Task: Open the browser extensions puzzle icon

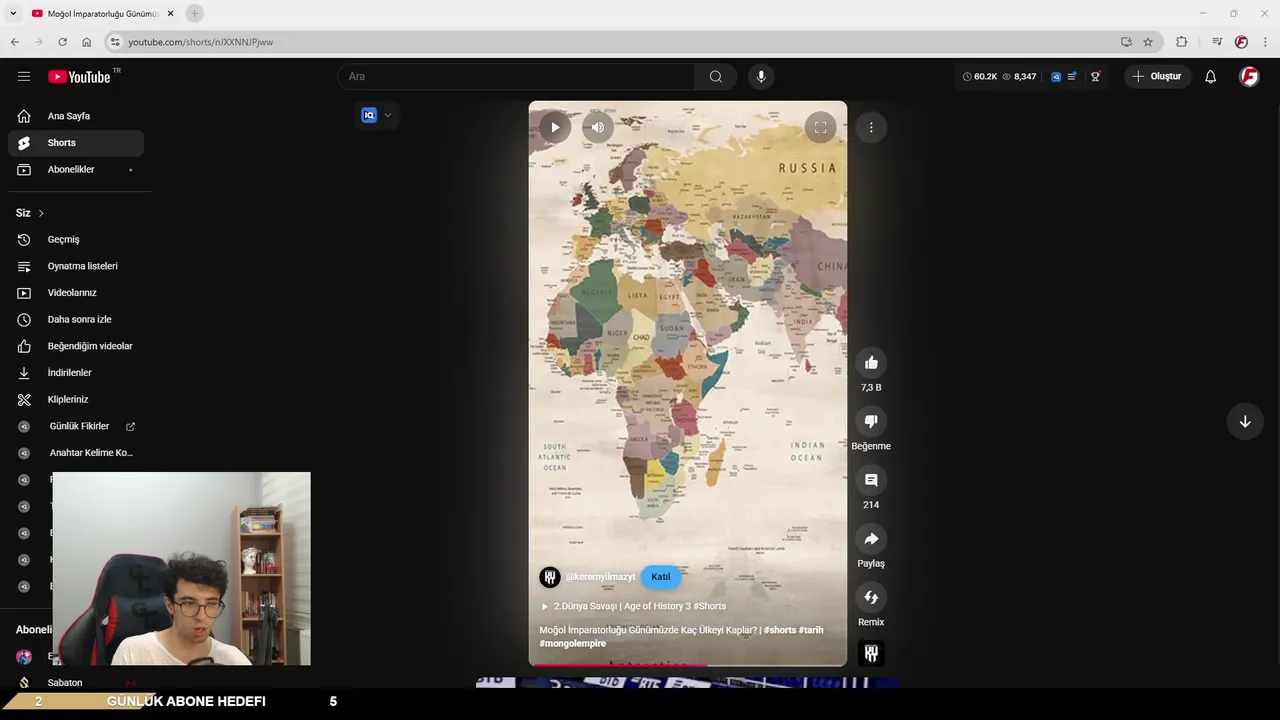Action: click(1182, 42)
